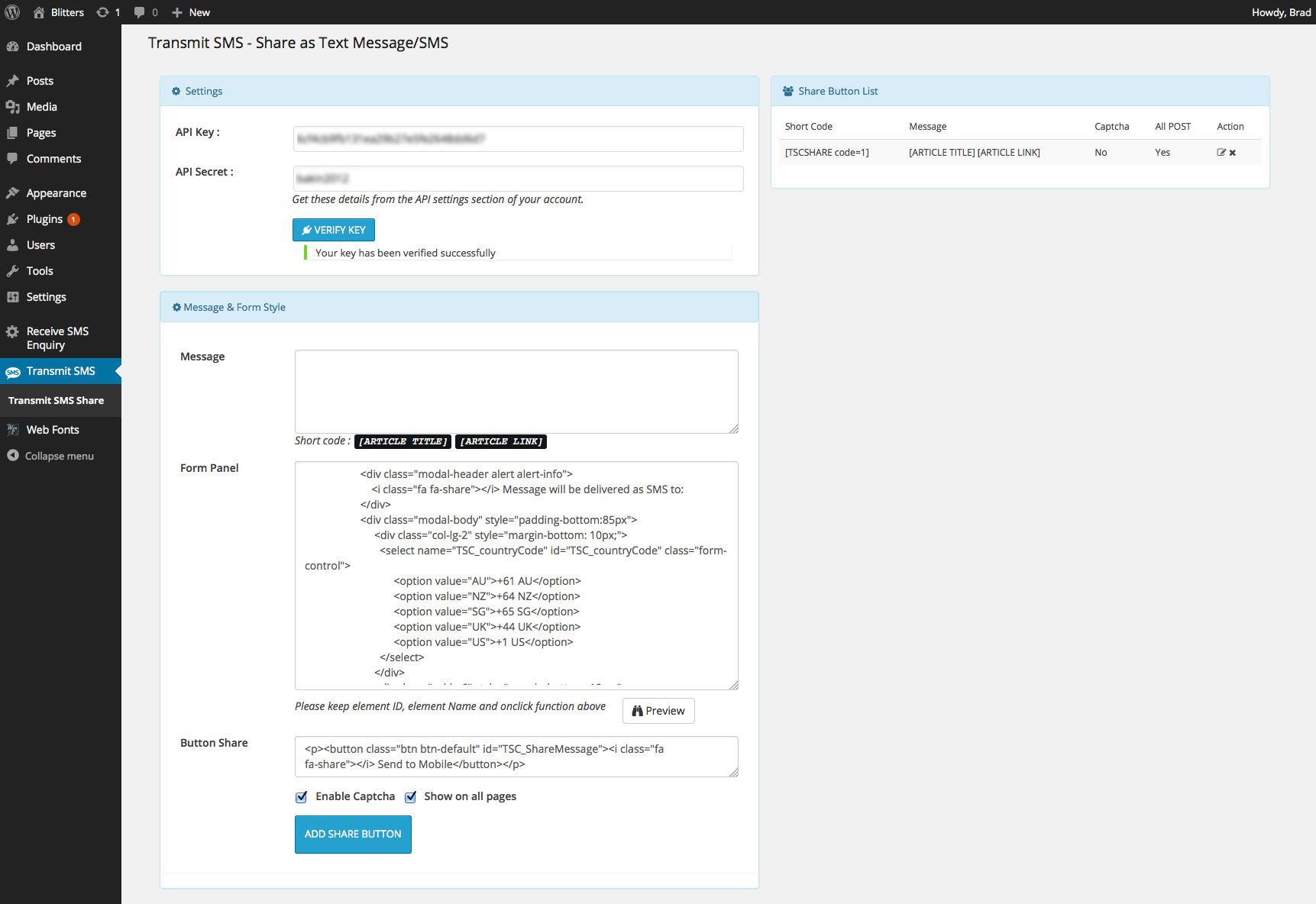Viewport: 1316px width, 904px height.
Task: Click into the Button Share code textarea
Action: tap(516, 757)
